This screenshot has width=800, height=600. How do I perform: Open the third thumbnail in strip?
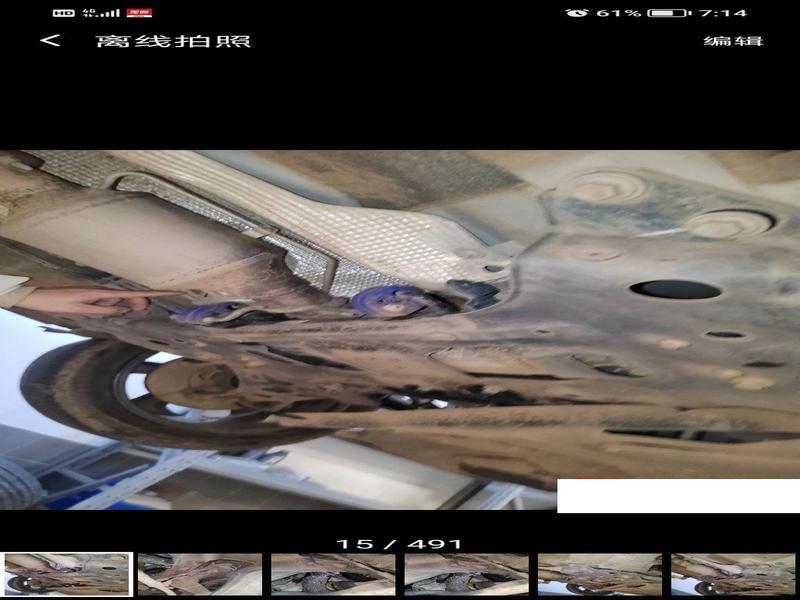(x=333, y=574)
